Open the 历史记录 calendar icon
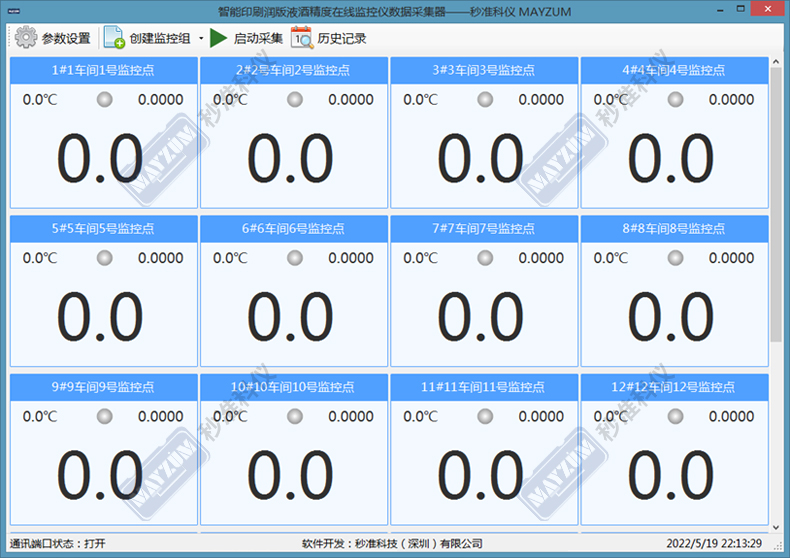 [302, 38]
